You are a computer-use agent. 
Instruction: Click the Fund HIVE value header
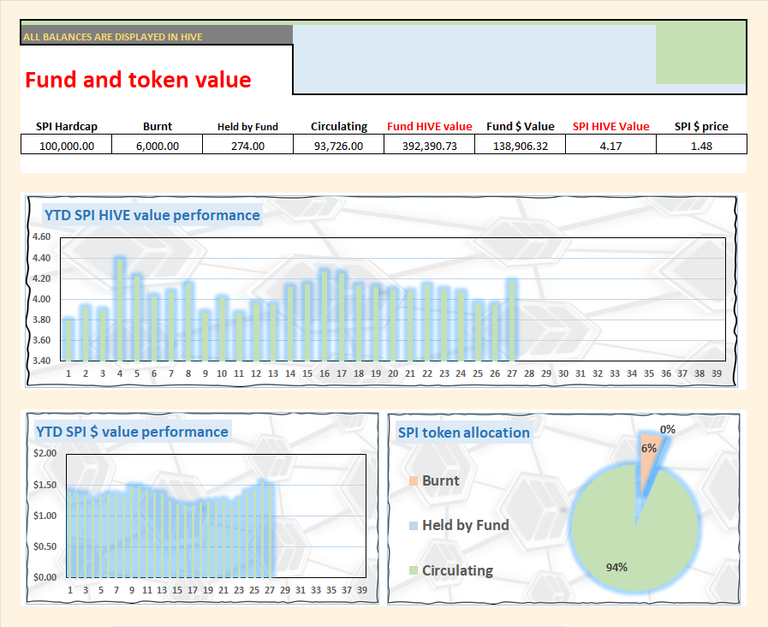430,126
